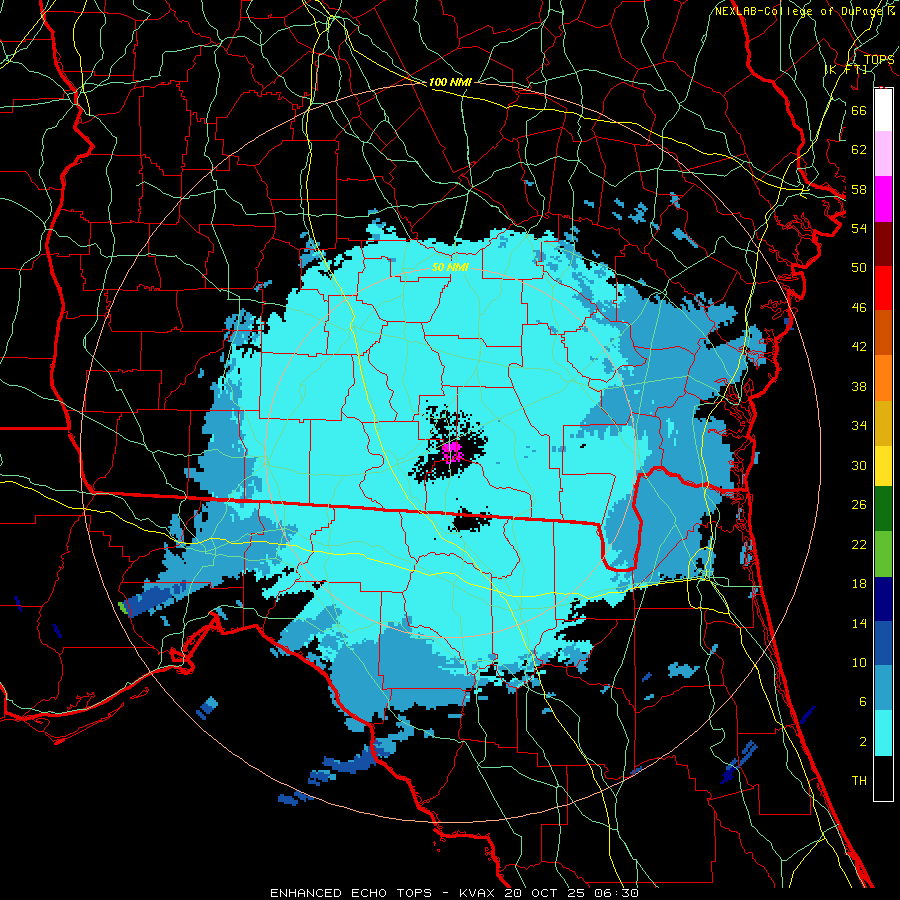Pick the dark red legend color band

883,244
